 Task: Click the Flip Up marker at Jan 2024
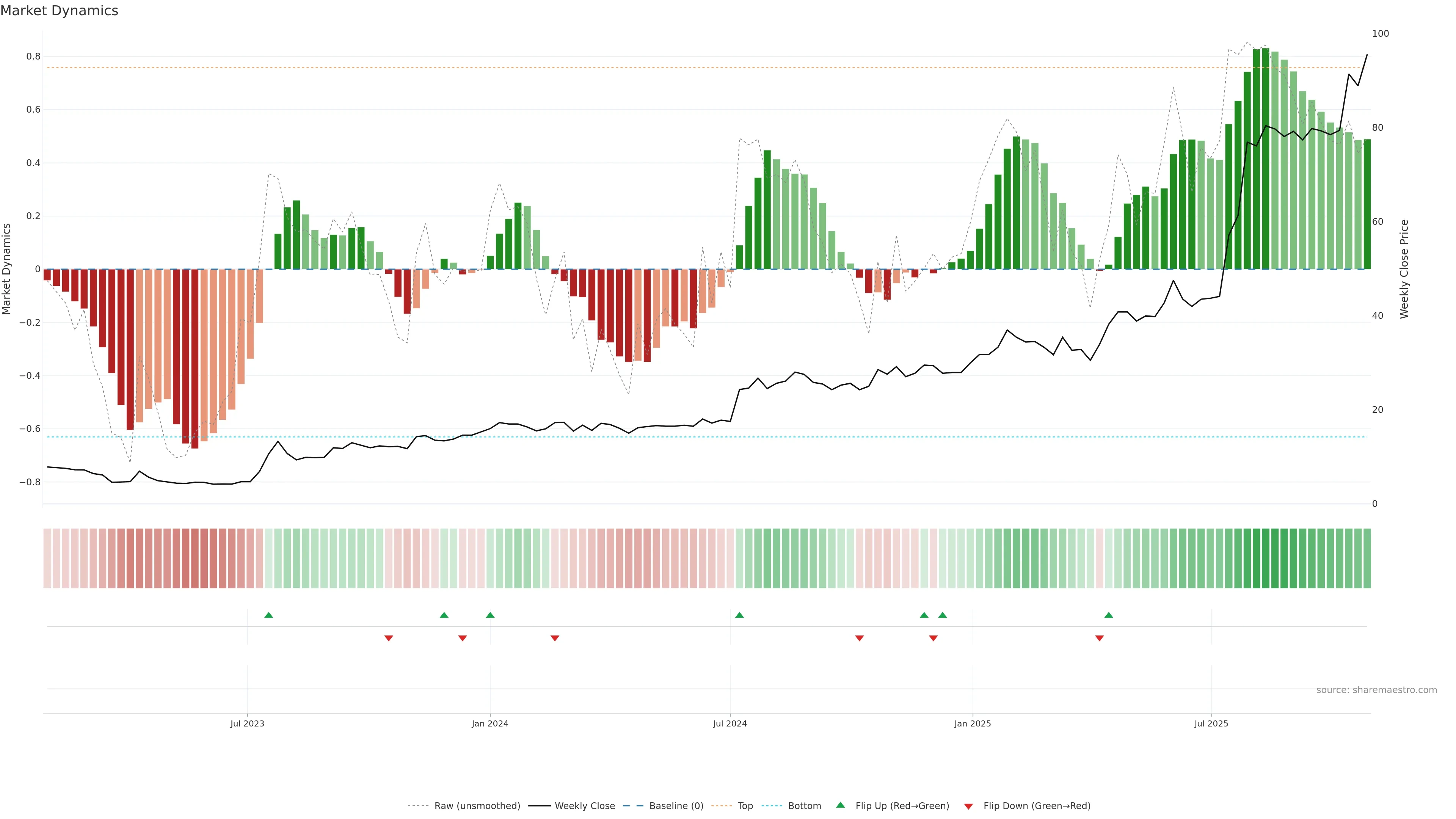click(490, 615)
